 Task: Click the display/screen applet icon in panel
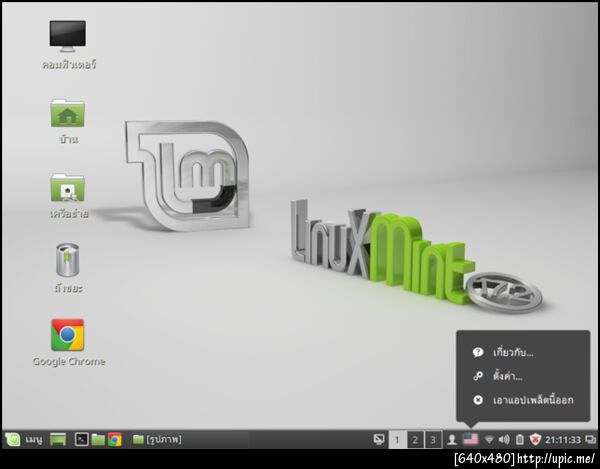tap(379, 440)
